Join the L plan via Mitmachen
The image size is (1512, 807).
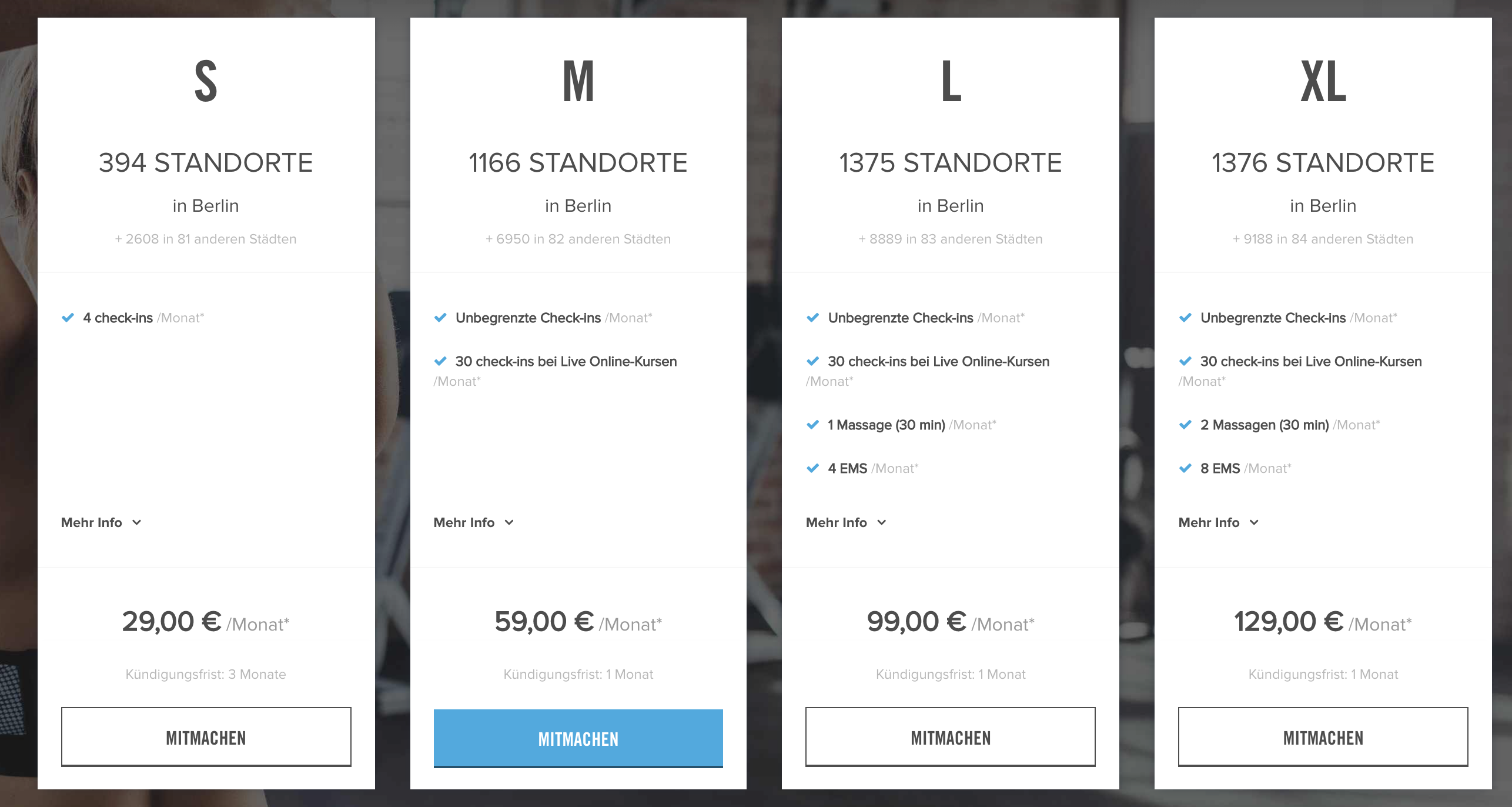950,737
